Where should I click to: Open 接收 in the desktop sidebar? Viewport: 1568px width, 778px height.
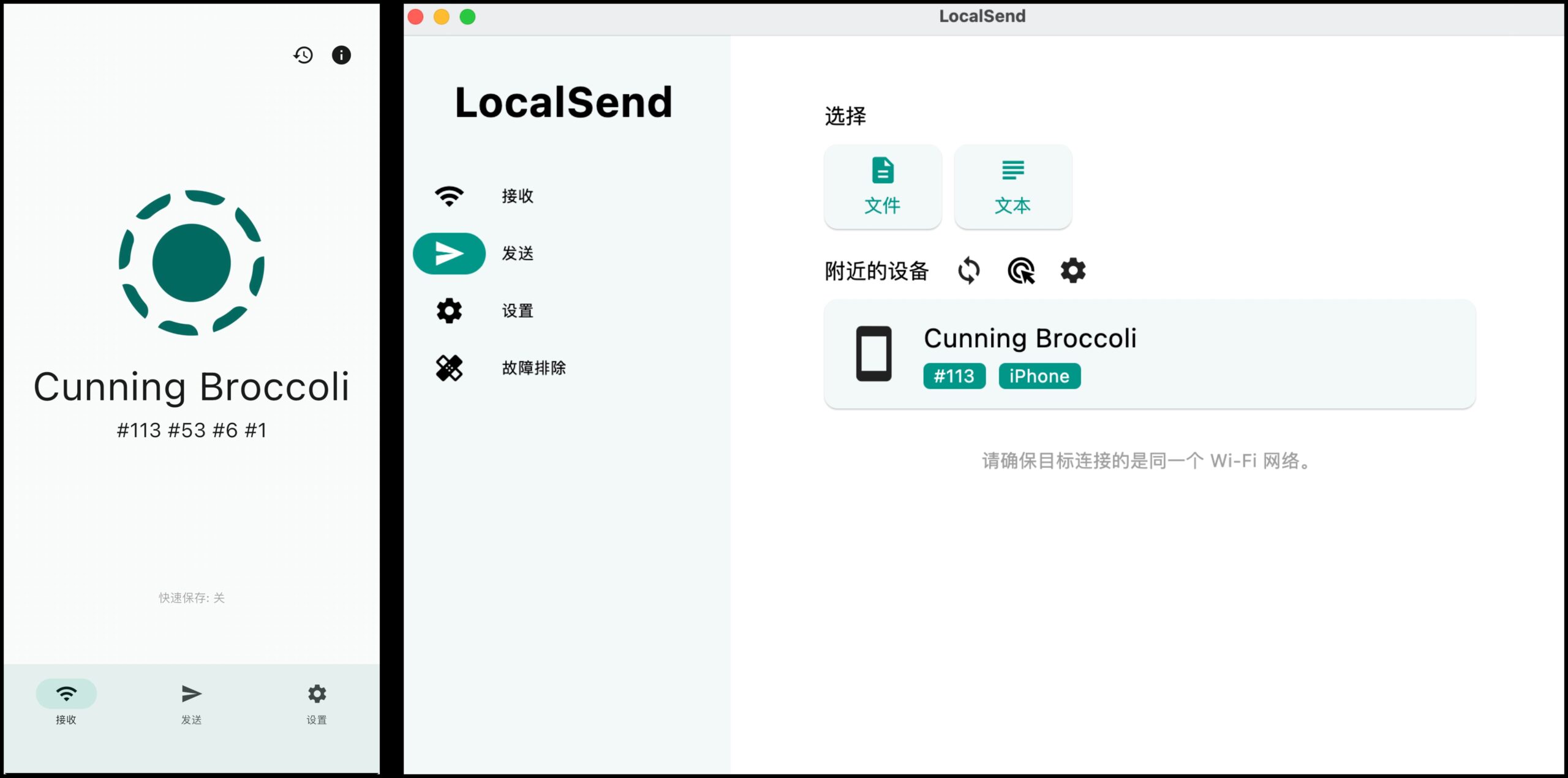coord(567,196)
